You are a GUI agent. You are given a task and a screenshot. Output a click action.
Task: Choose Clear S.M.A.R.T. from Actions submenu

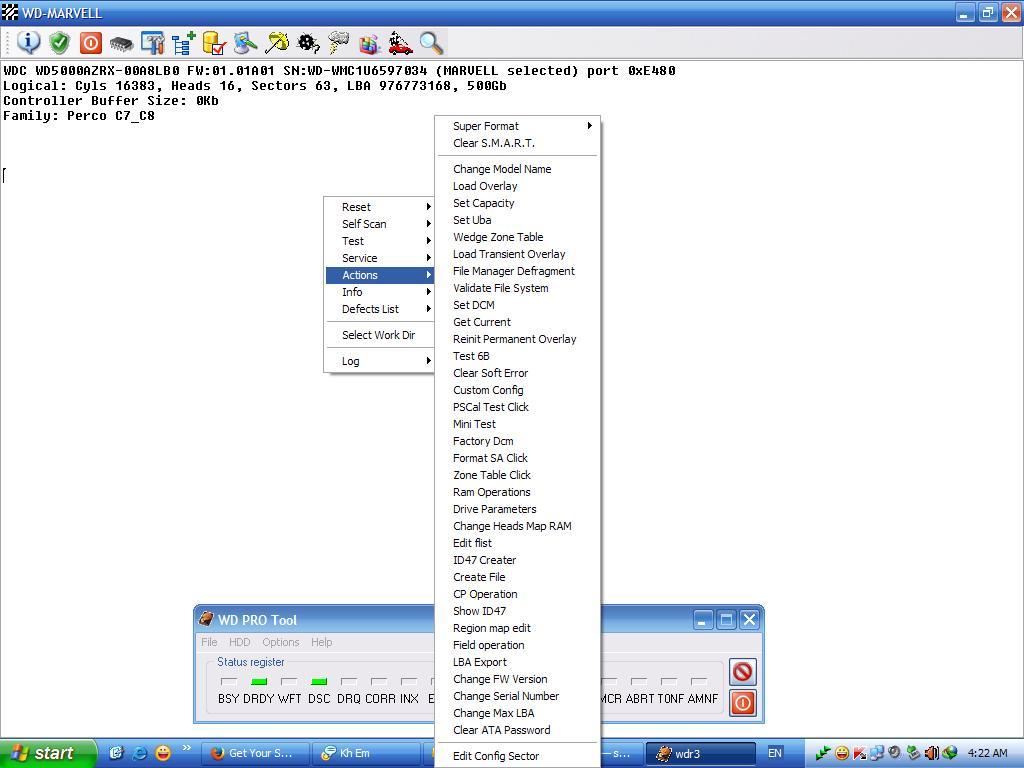click(518, 143)
